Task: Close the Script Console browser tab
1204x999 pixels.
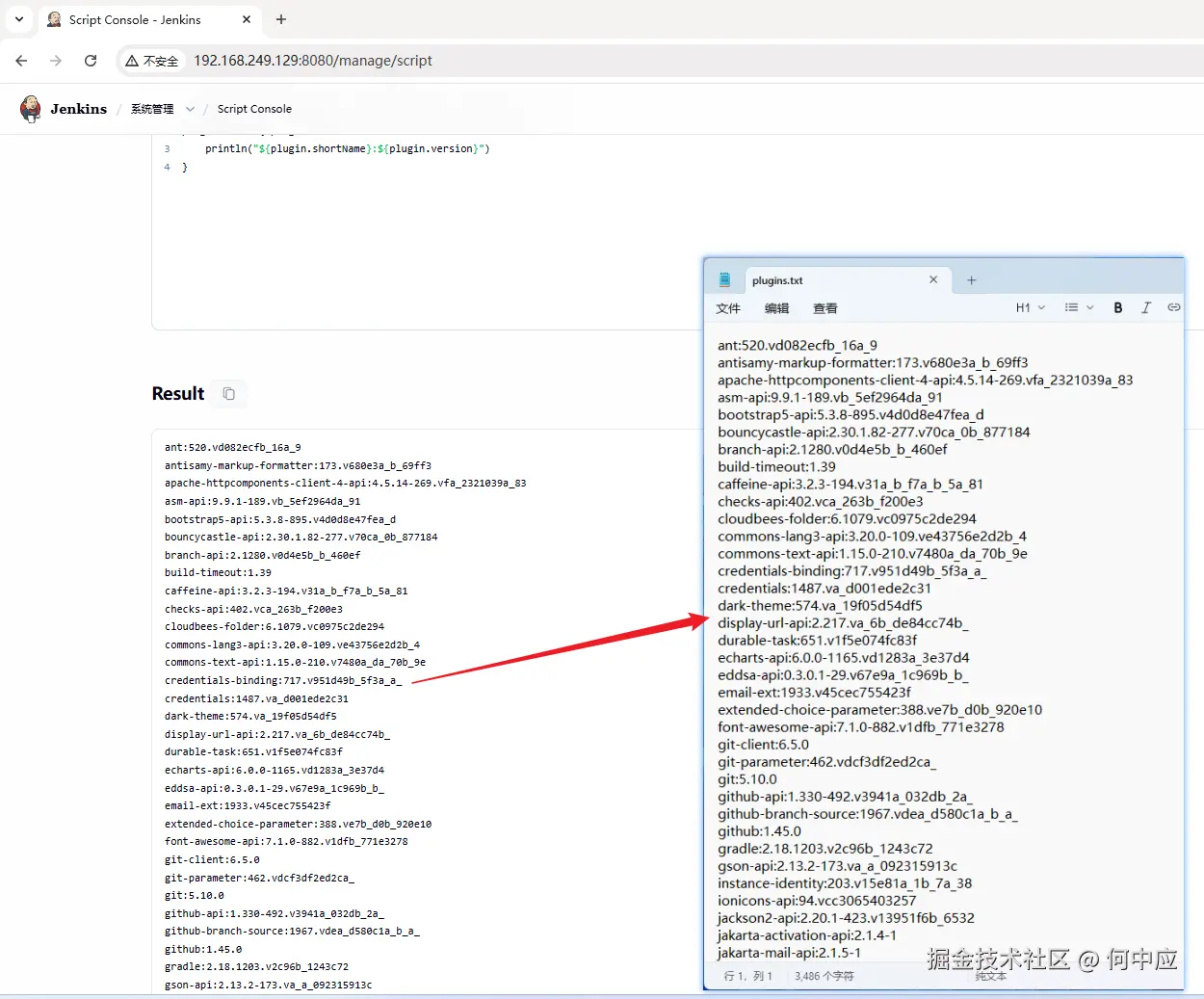Action: [247, 19]
